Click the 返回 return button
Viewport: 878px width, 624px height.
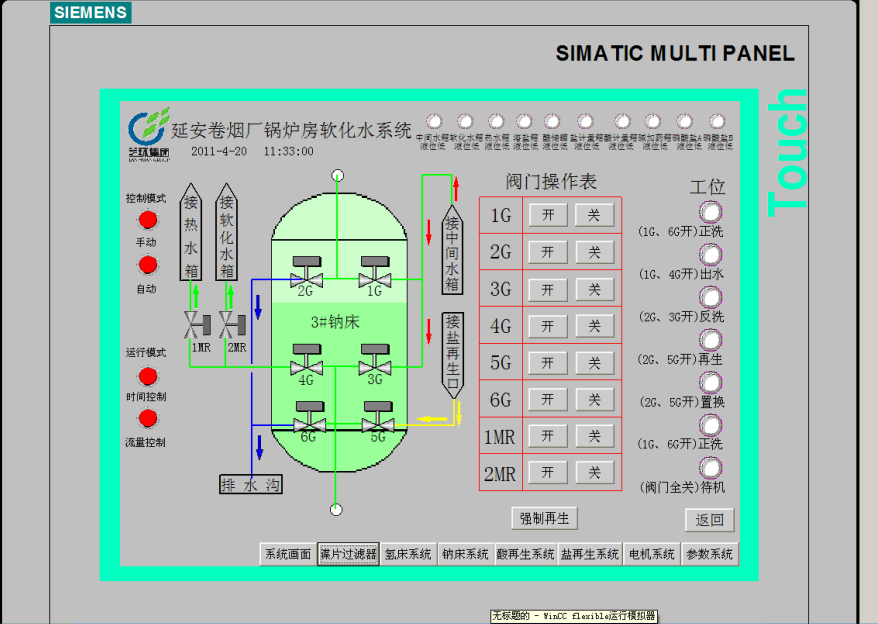pyautogui.click(x=709, y=520)
